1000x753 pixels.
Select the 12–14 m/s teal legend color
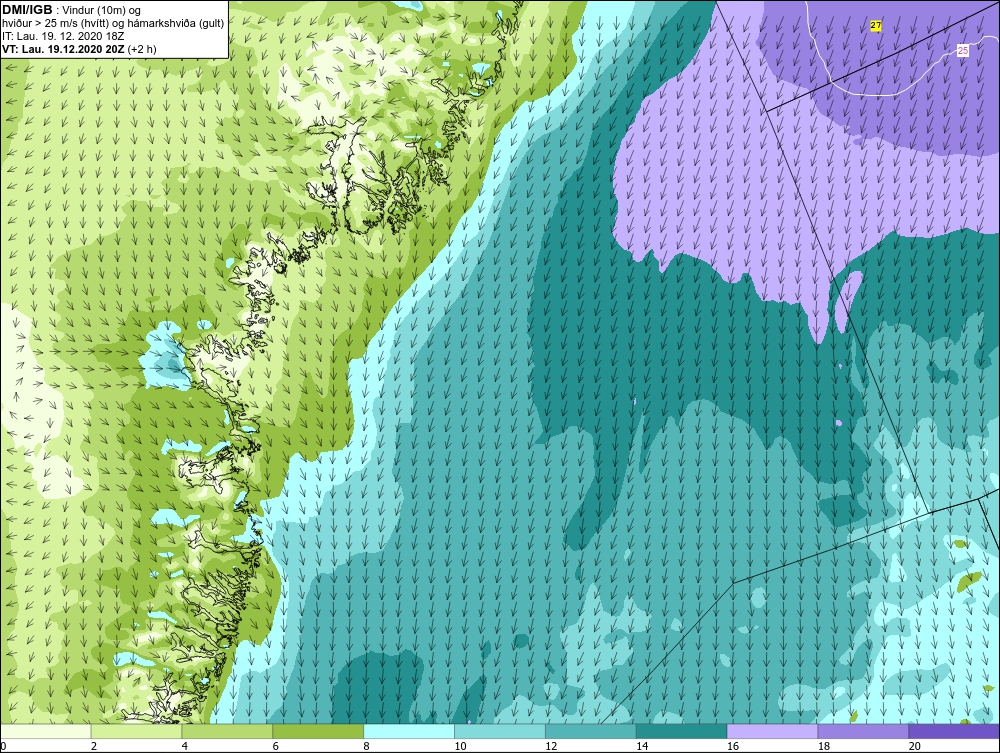coord(591,731)
